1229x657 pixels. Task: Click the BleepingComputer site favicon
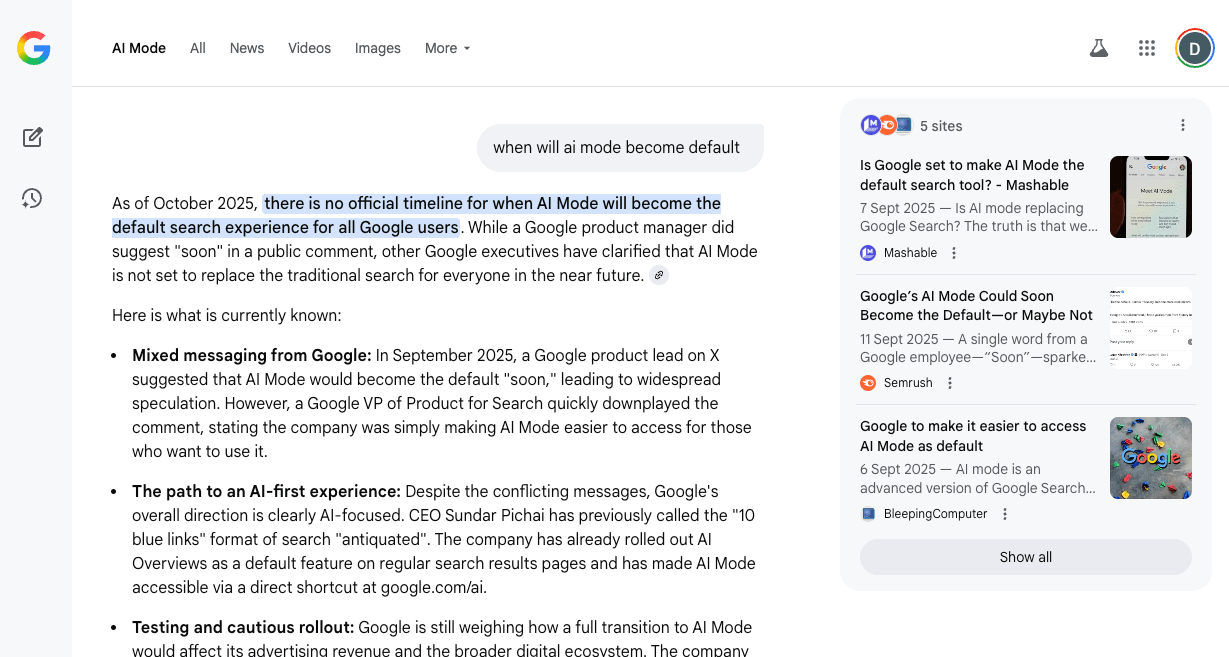pos(868,514)
